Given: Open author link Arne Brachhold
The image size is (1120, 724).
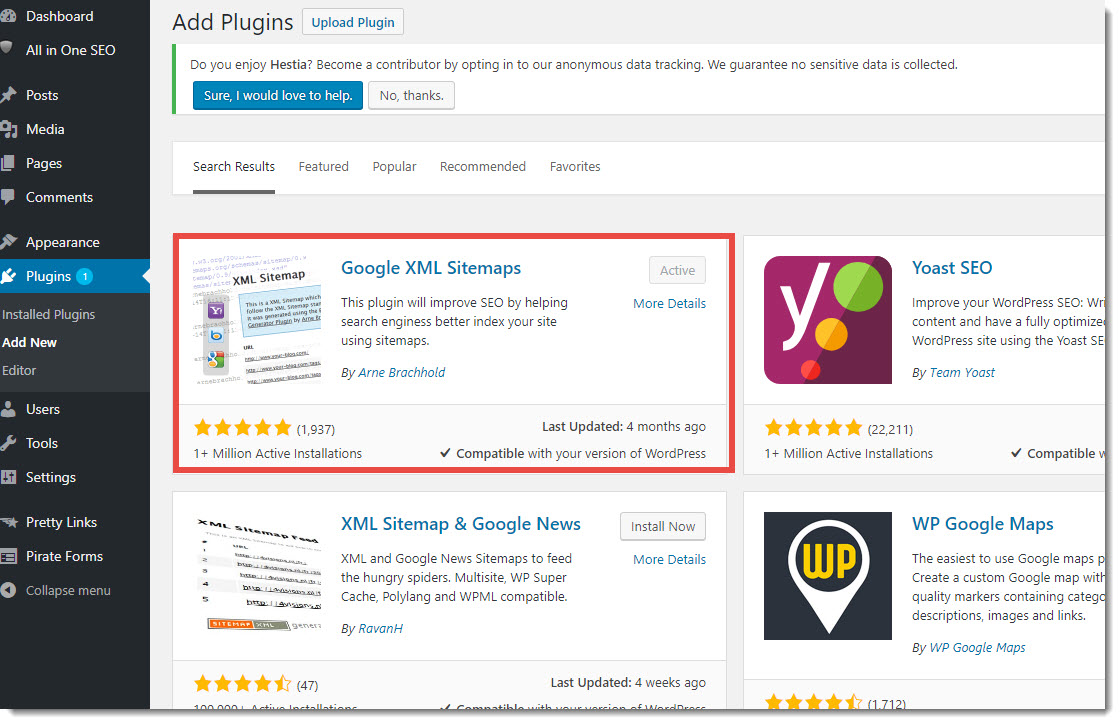Looking at the screenshot, I should [x=401, y=372].
